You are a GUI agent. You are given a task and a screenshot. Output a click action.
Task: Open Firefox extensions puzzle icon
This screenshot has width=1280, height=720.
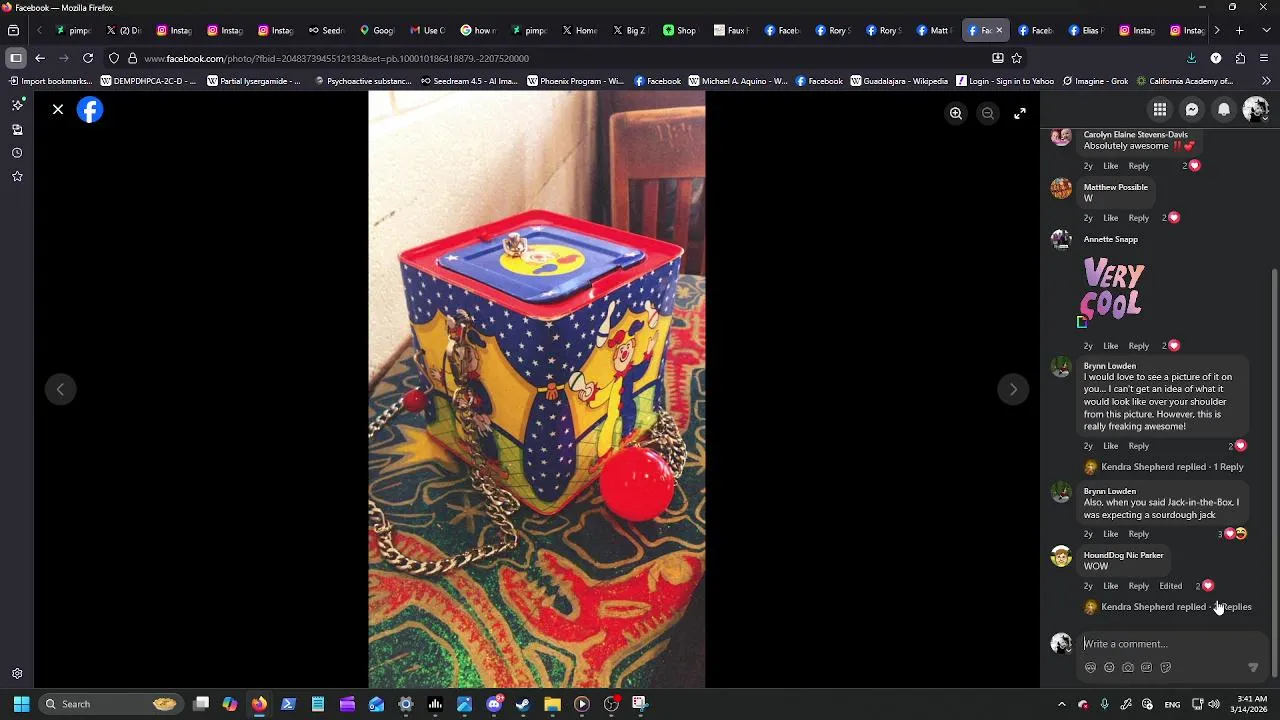point(1240,58)
